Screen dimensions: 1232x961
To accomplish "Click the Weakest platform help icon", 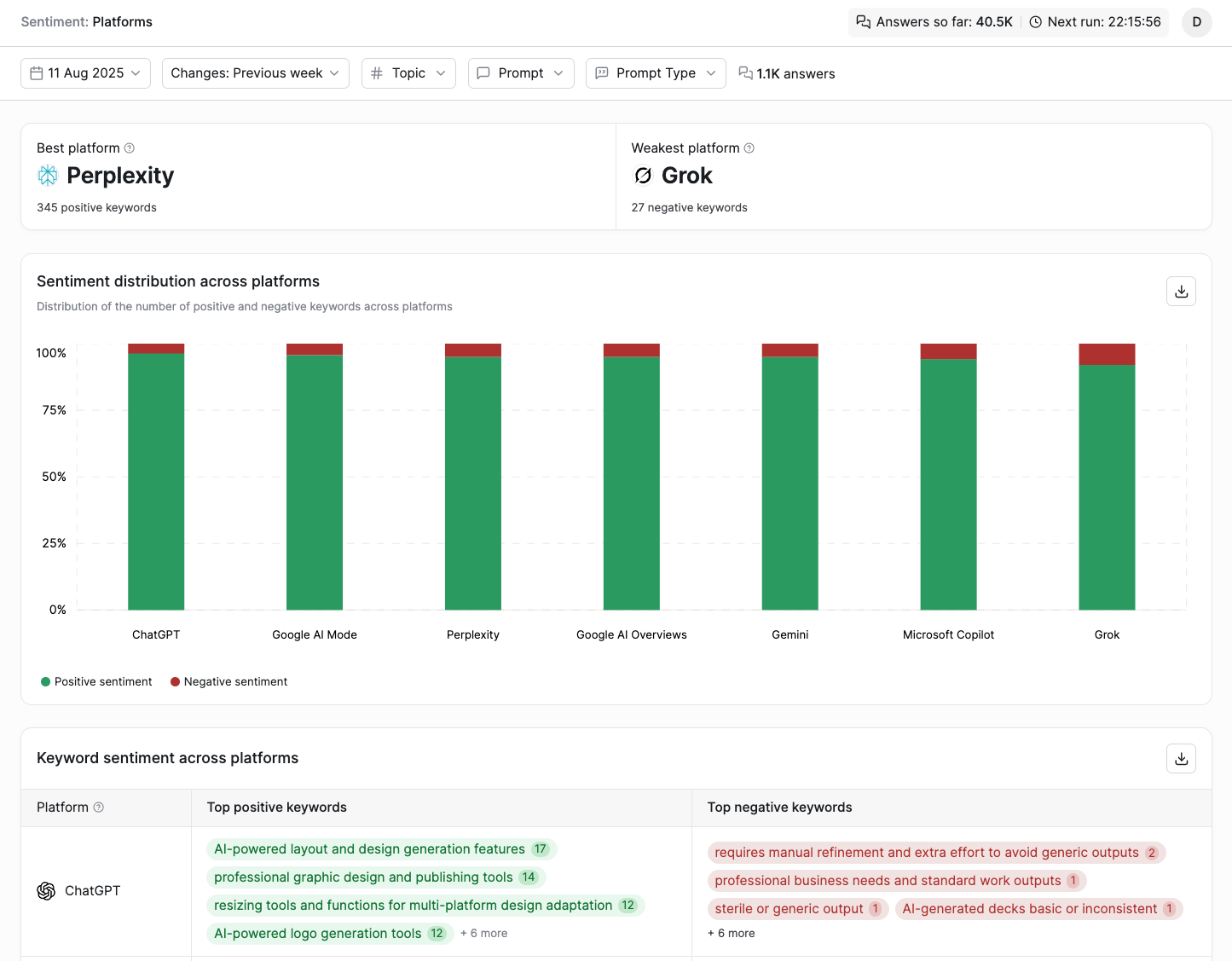I will pos(749,148).
